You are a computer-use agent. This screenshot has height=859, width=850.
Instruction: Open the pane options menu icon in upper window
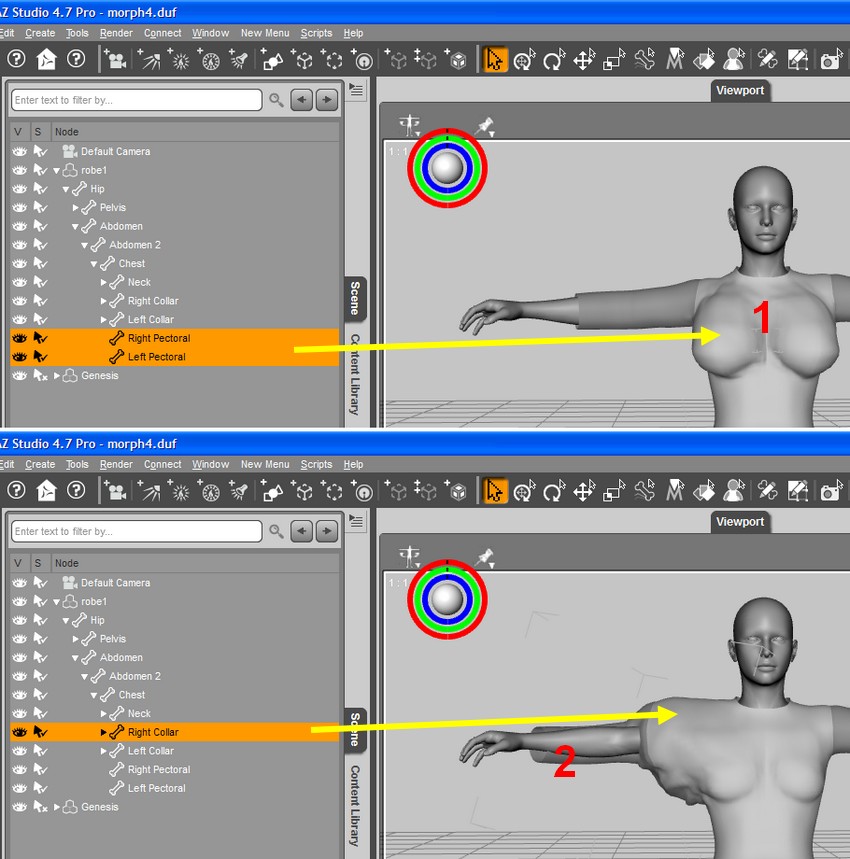[x=357, y=89]
